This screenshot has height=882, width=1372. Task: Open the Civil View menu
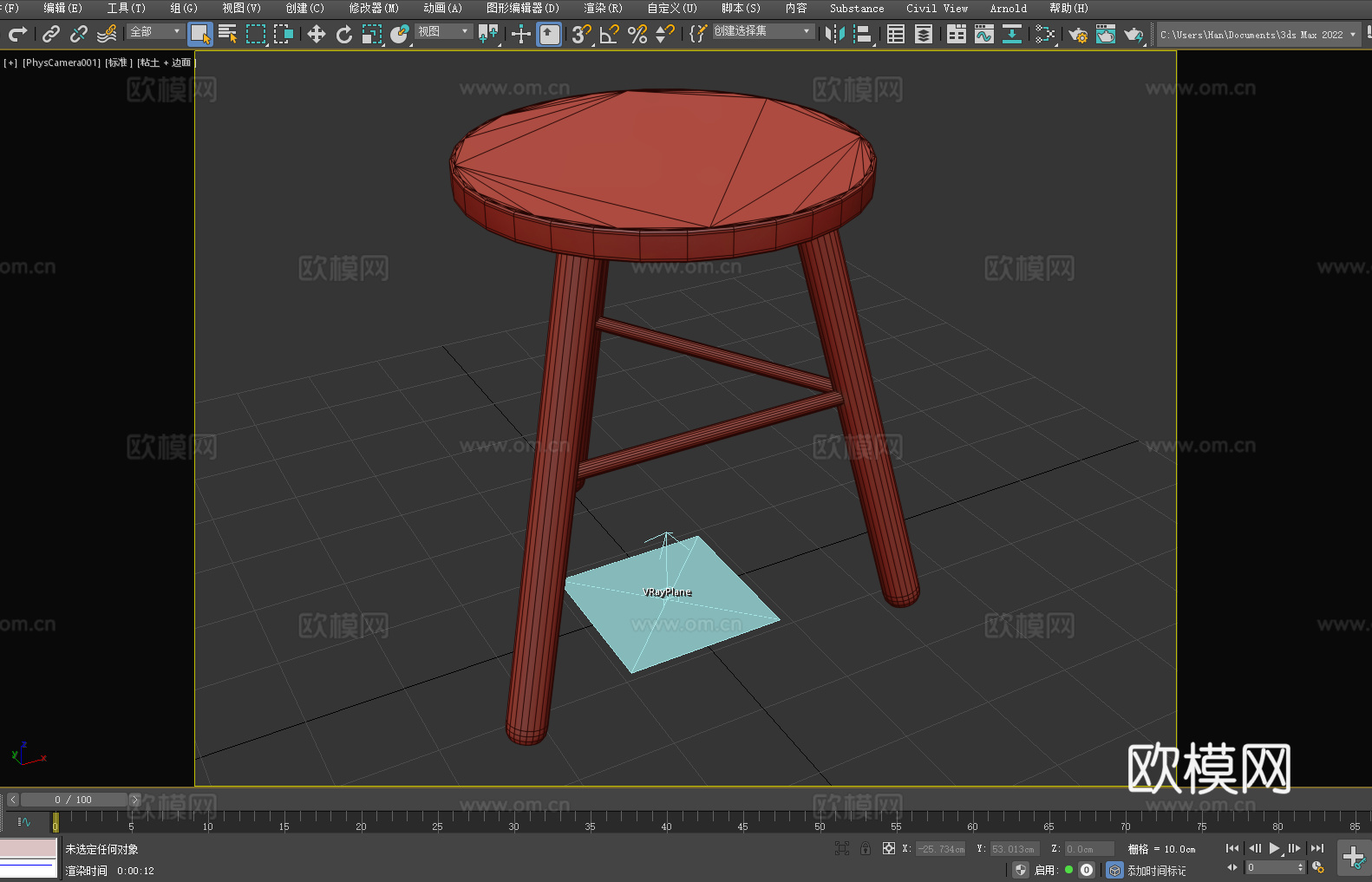tap(938, 8)
